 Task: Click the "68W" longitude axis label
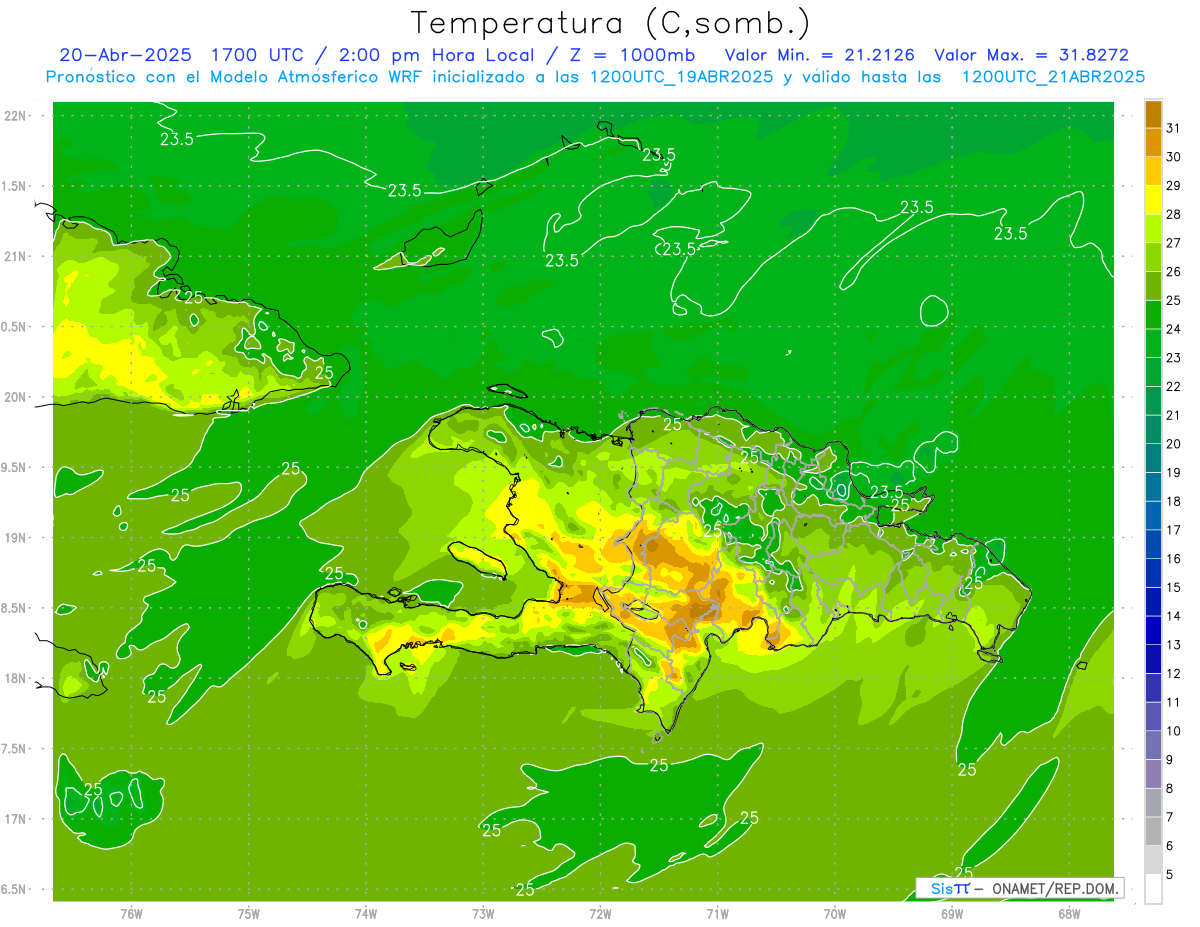pos(1069,913)
